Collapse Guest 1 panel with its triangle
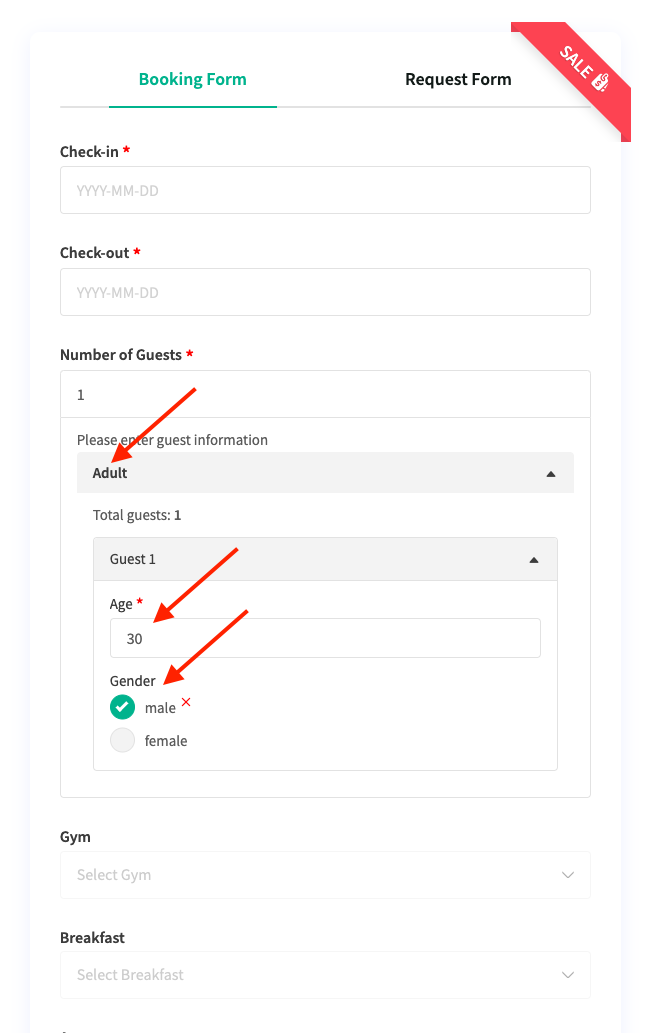This screenshot has width=660, height=1033. (534, 560)
